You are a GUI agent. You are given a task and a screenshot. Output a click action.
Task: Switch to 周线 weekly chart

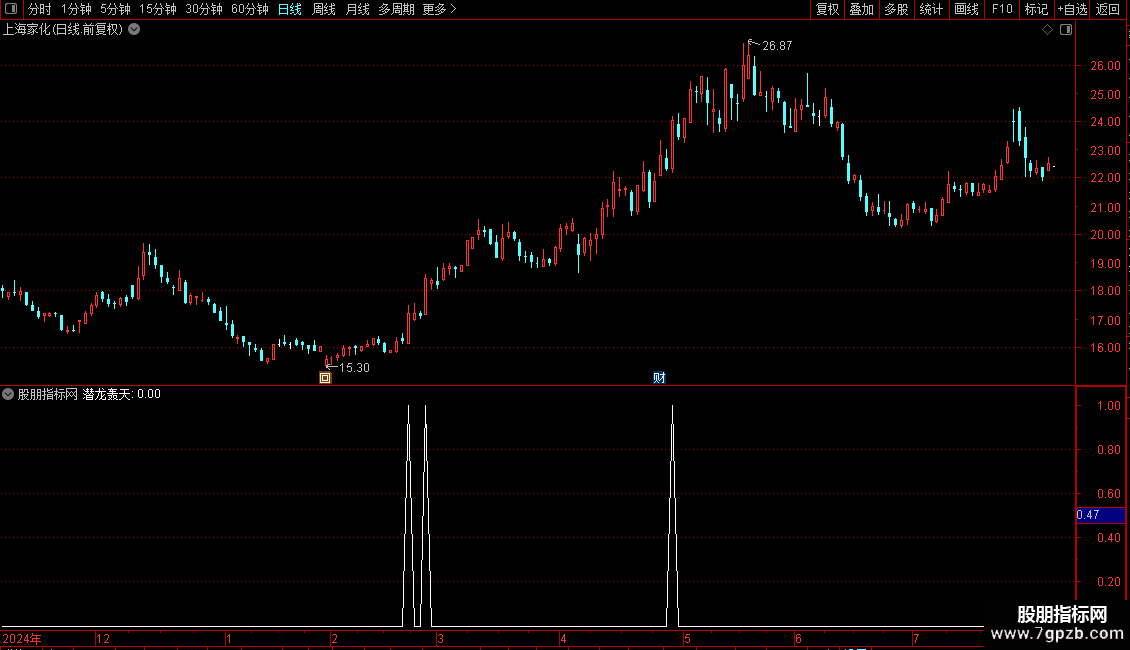tap(324, 9)
